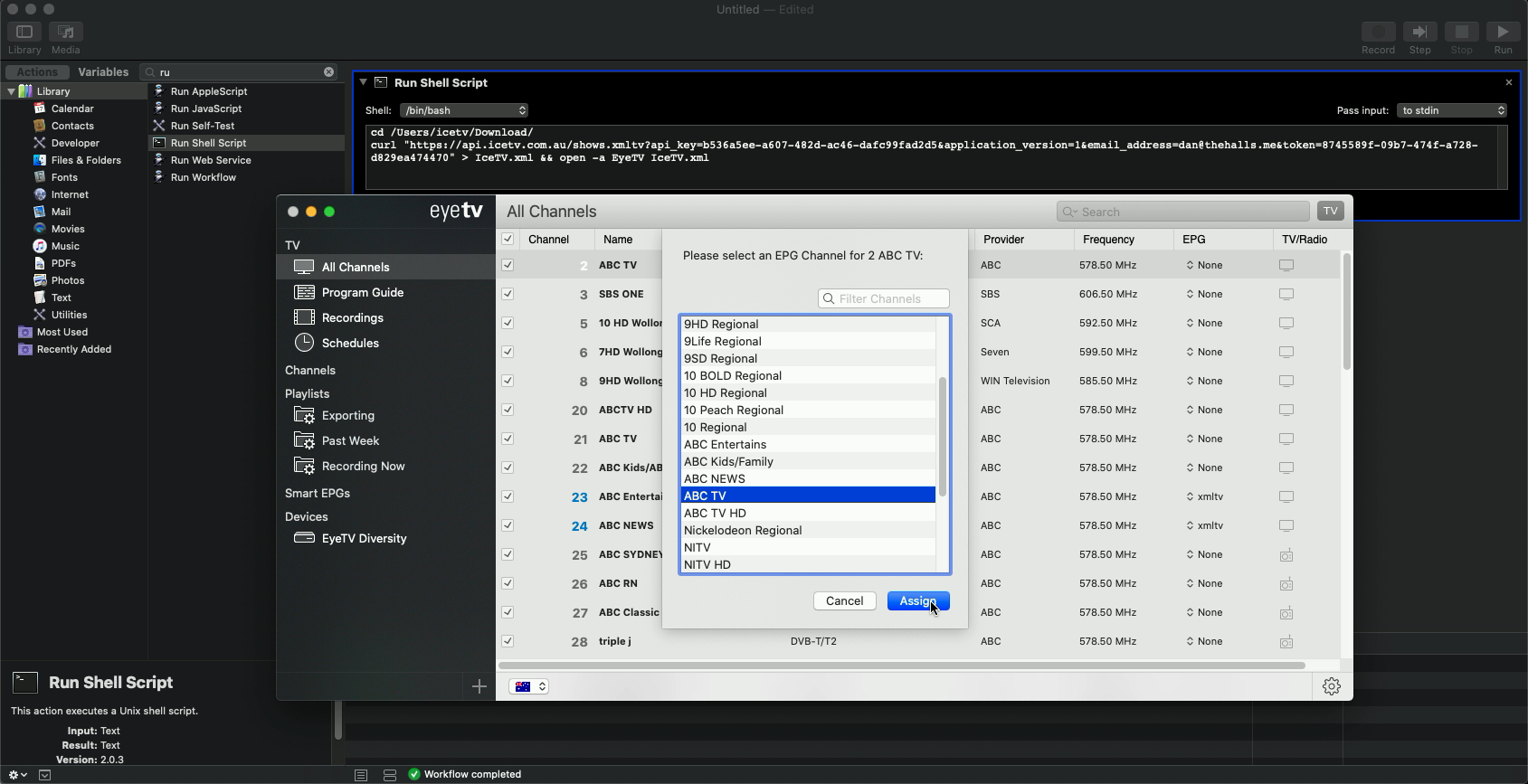Open the PDFs library category
The width and height of the screenshot is (1528, 784).
click(x=63, y=263)
